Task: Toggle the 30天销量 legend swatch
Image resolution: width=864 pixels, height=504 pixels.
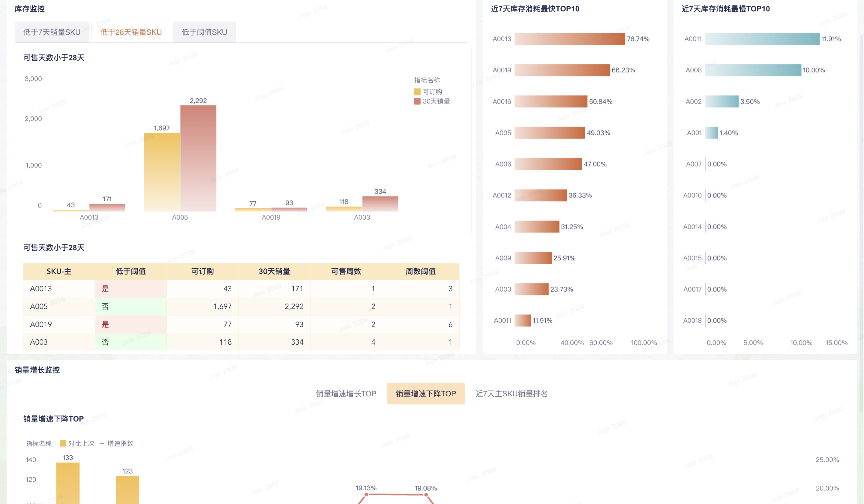Action: click(x=417, y=101)
